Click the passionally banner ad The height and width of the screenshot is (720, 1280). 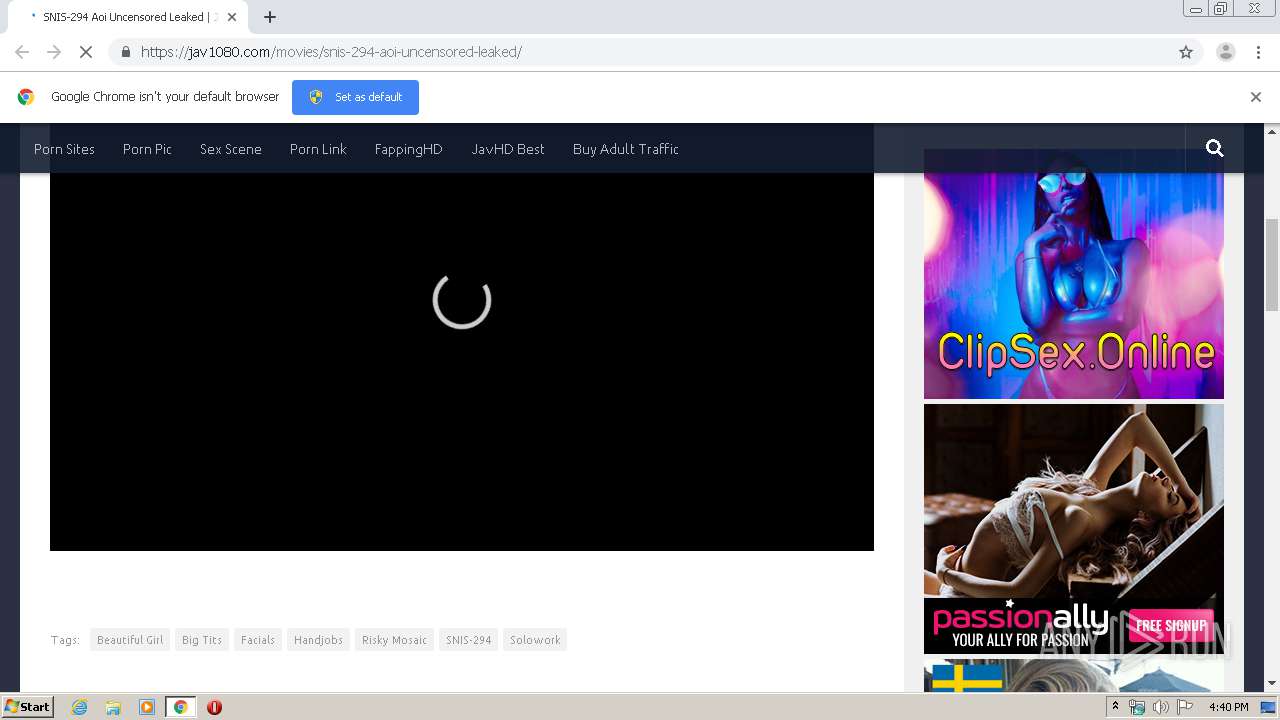(x=1074, y=529)
